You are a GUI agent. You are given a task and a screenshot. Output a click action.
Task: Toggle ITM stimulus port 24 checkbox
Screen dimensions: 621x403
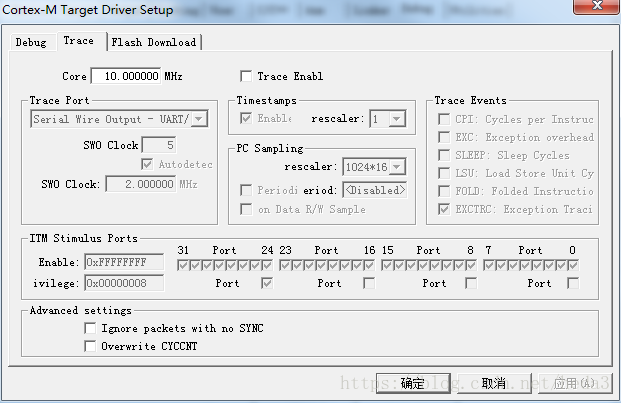[267, 265]
